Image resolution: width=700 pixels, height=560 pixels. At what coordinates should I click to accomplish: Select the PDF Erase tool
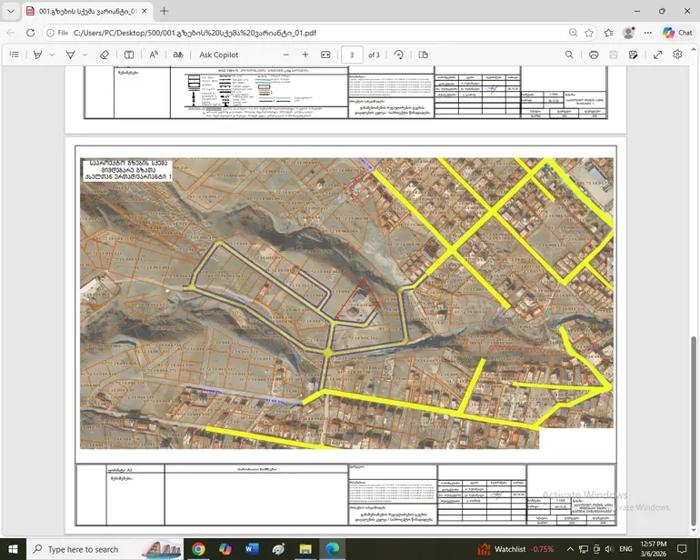pos(104,54)
